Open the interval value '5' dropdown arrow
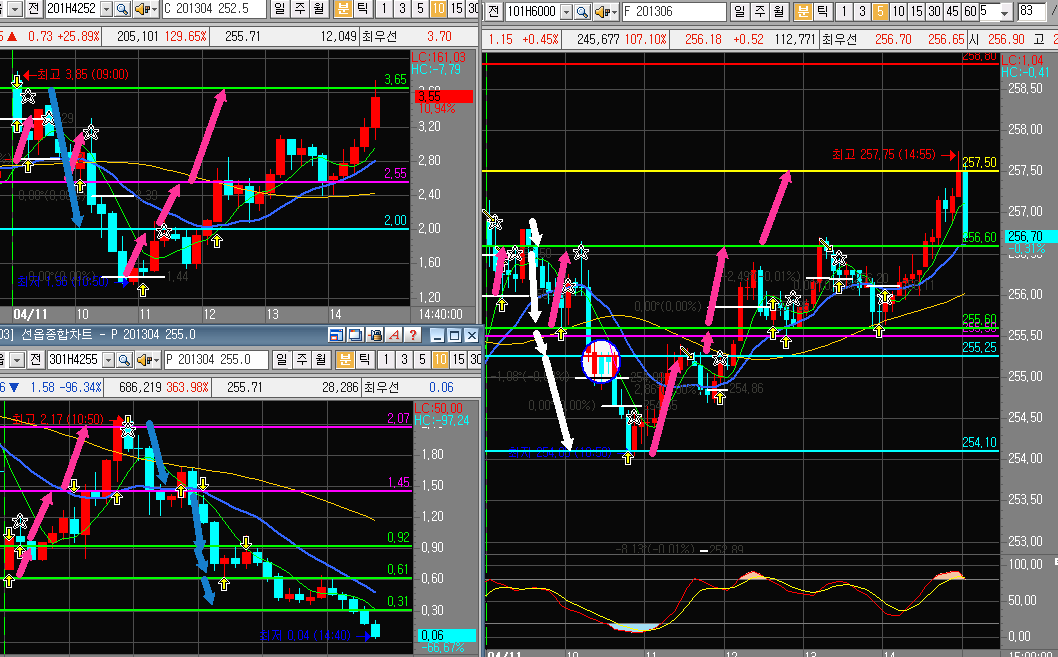Image resolution: width=1058 pixels, height=657 pixels. click(x=1005, y=12)
